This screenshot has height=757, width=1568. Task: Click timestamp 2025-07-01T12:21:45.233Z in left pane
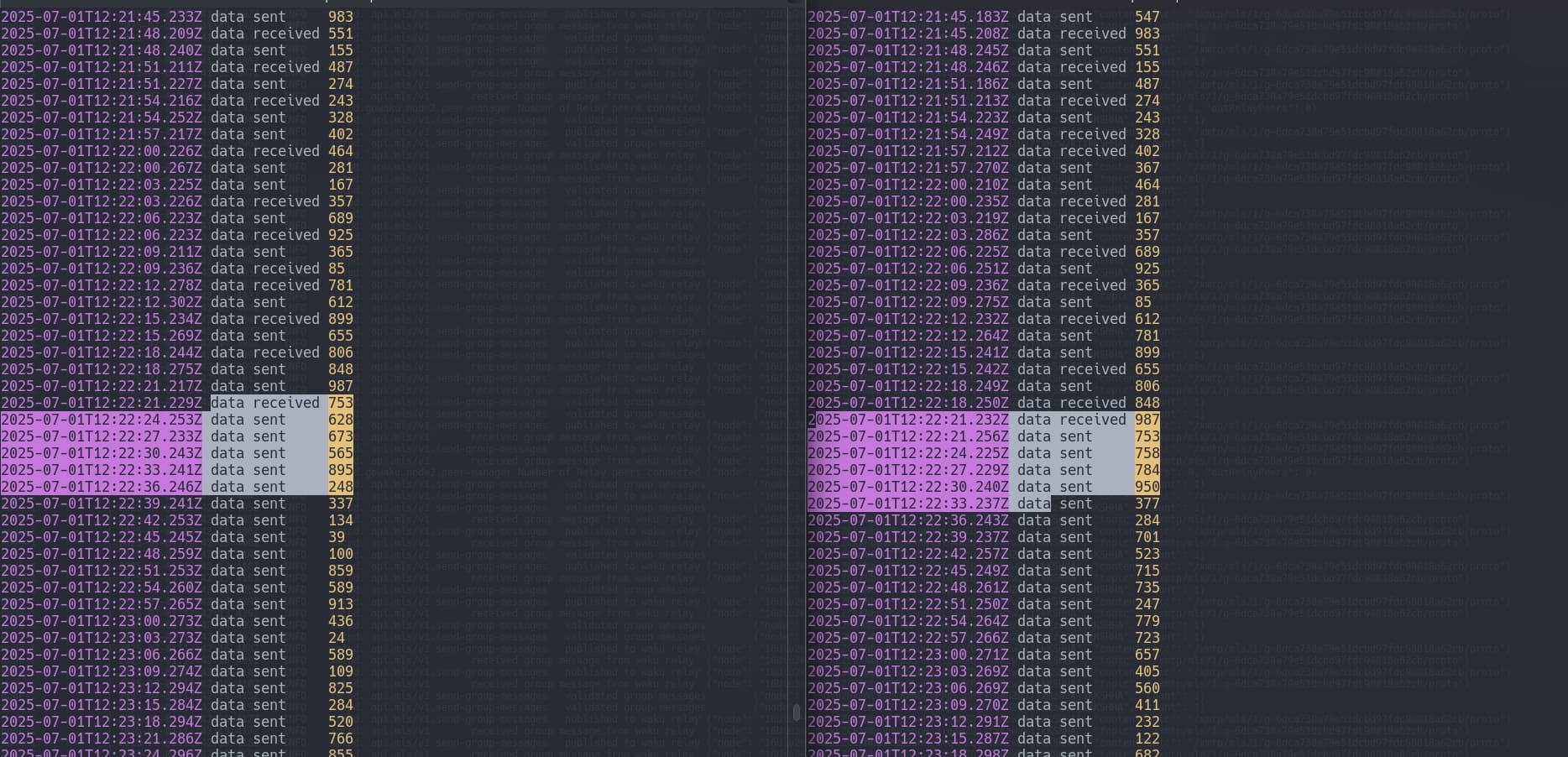point(101,17)
